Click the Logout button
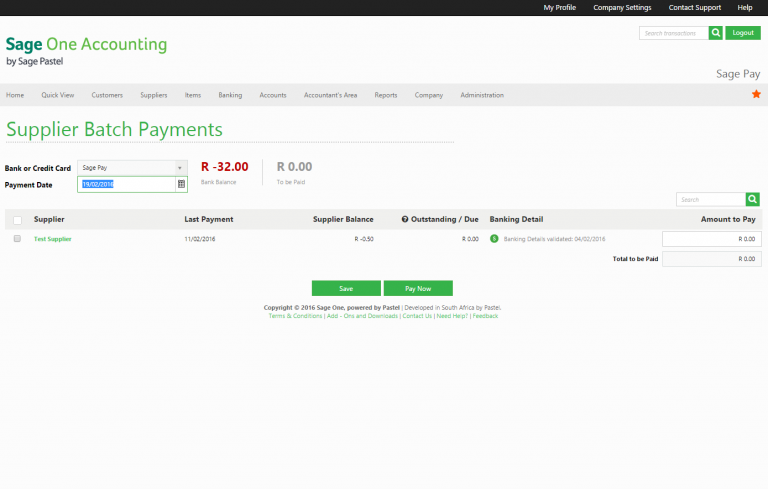The image size is (768, 489). point(743,33)
